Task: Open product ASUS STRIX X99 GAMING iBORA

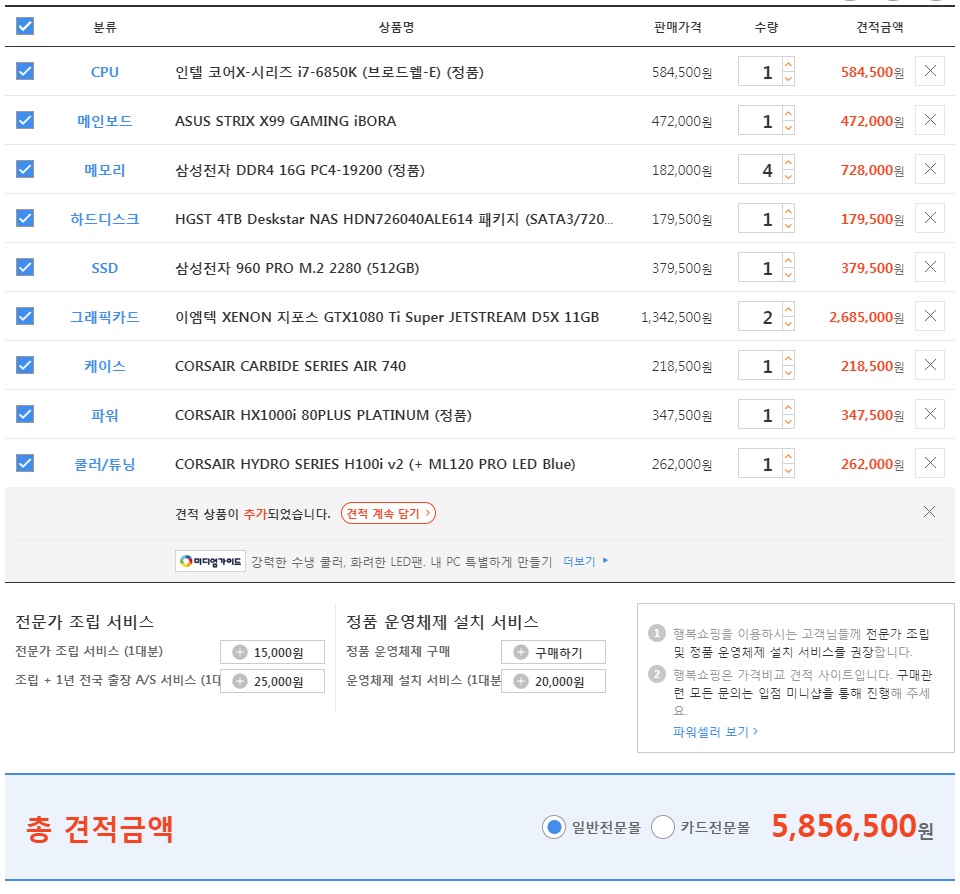Action: click(x=285, y=121)
